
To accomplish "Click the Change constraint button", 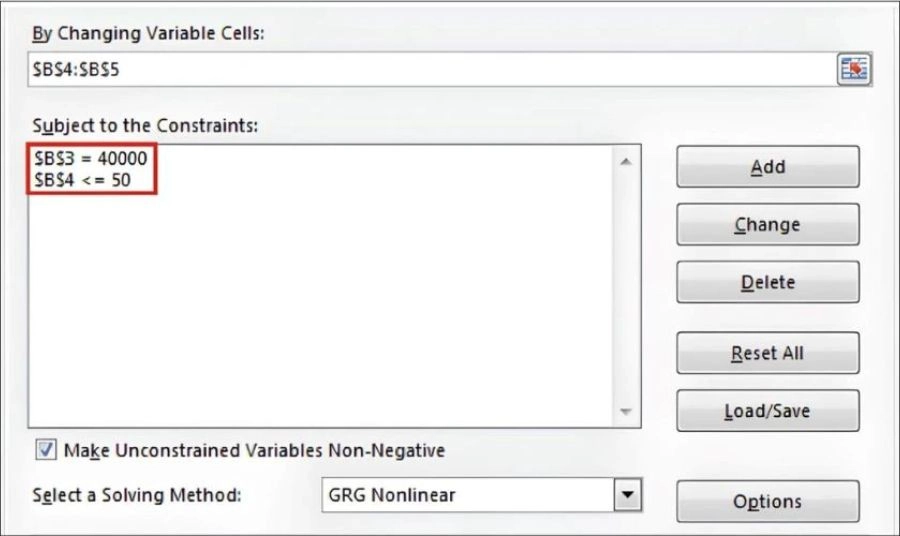I will [x=767, y=225].
